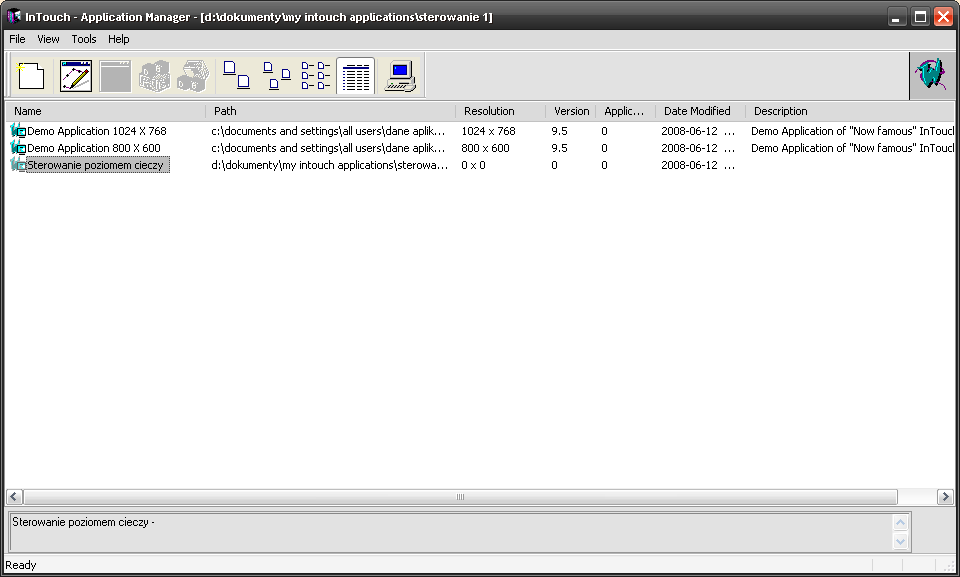Click the New application icon
The height and width of the screenshot is (577, 960).
[32, 76]
